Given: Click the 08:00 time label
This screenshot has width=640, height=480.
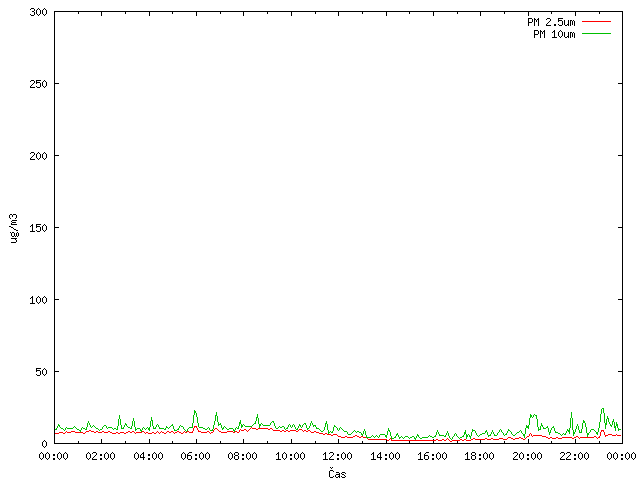Looking at the screenshot, I should (x=242, y=456).
